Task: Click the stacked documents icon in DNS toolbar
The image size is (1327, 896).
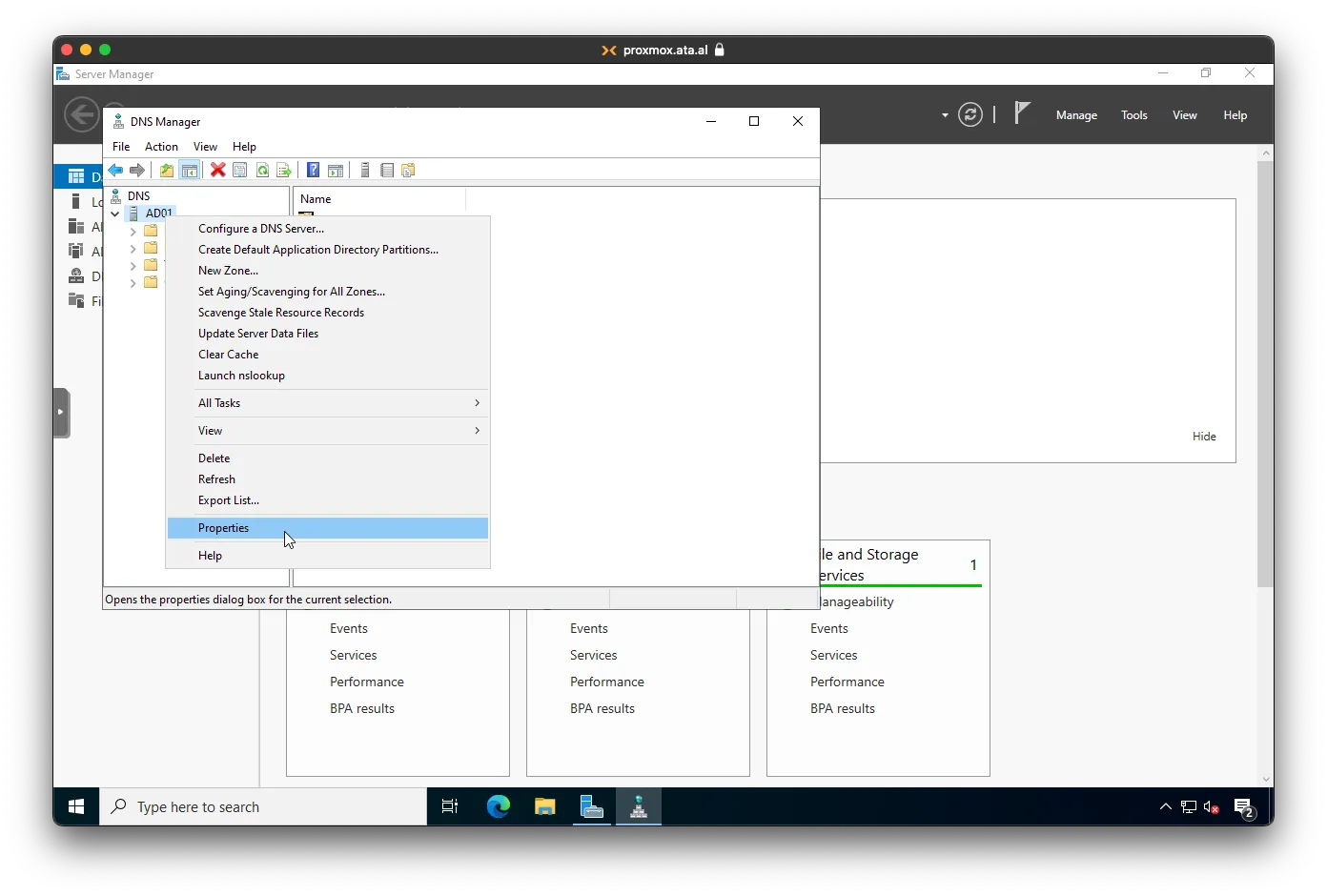Action: [x=409, y=171]
